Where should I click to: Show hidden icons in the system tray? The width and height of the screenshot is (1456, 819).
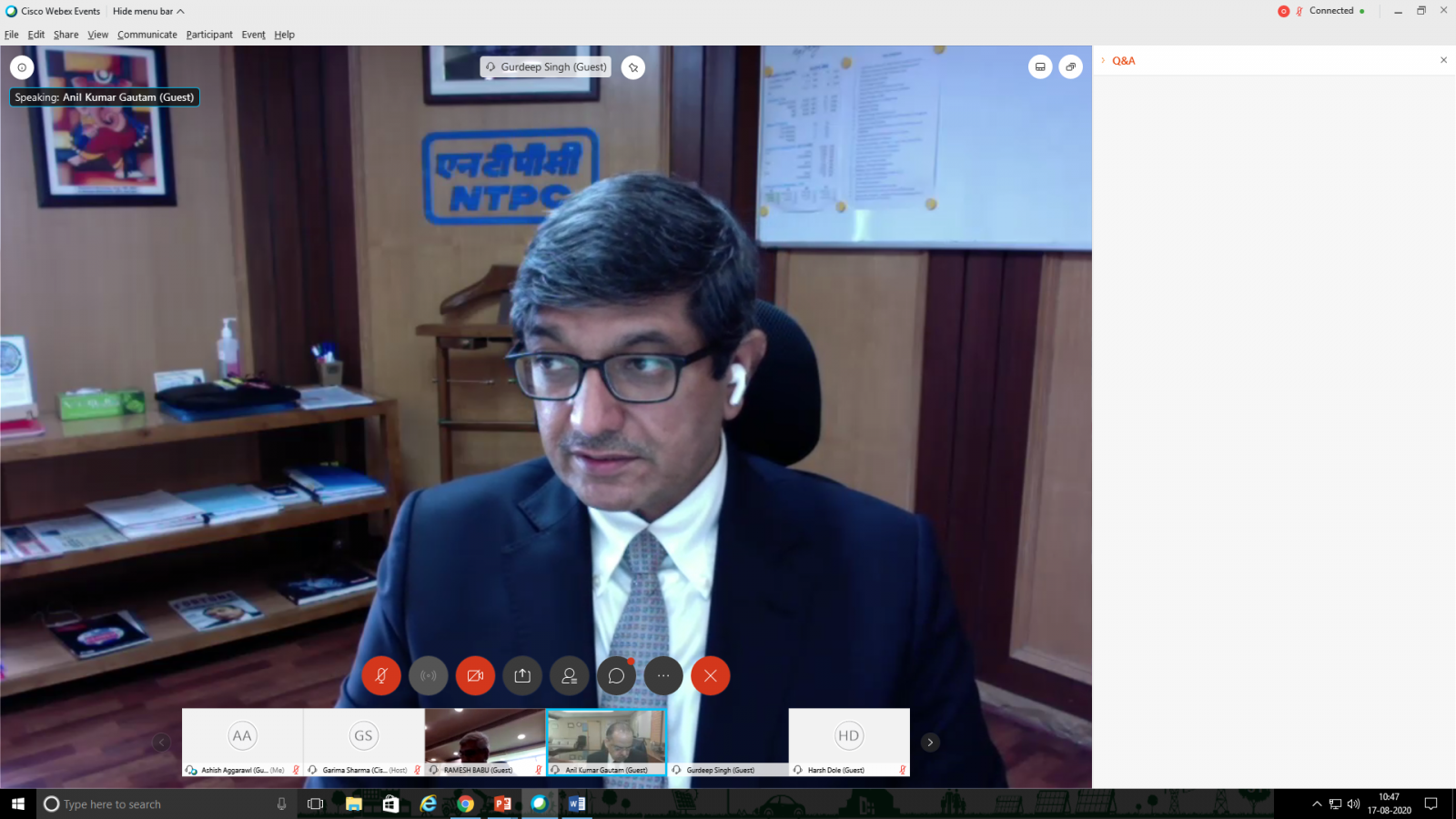(1317, 804)
